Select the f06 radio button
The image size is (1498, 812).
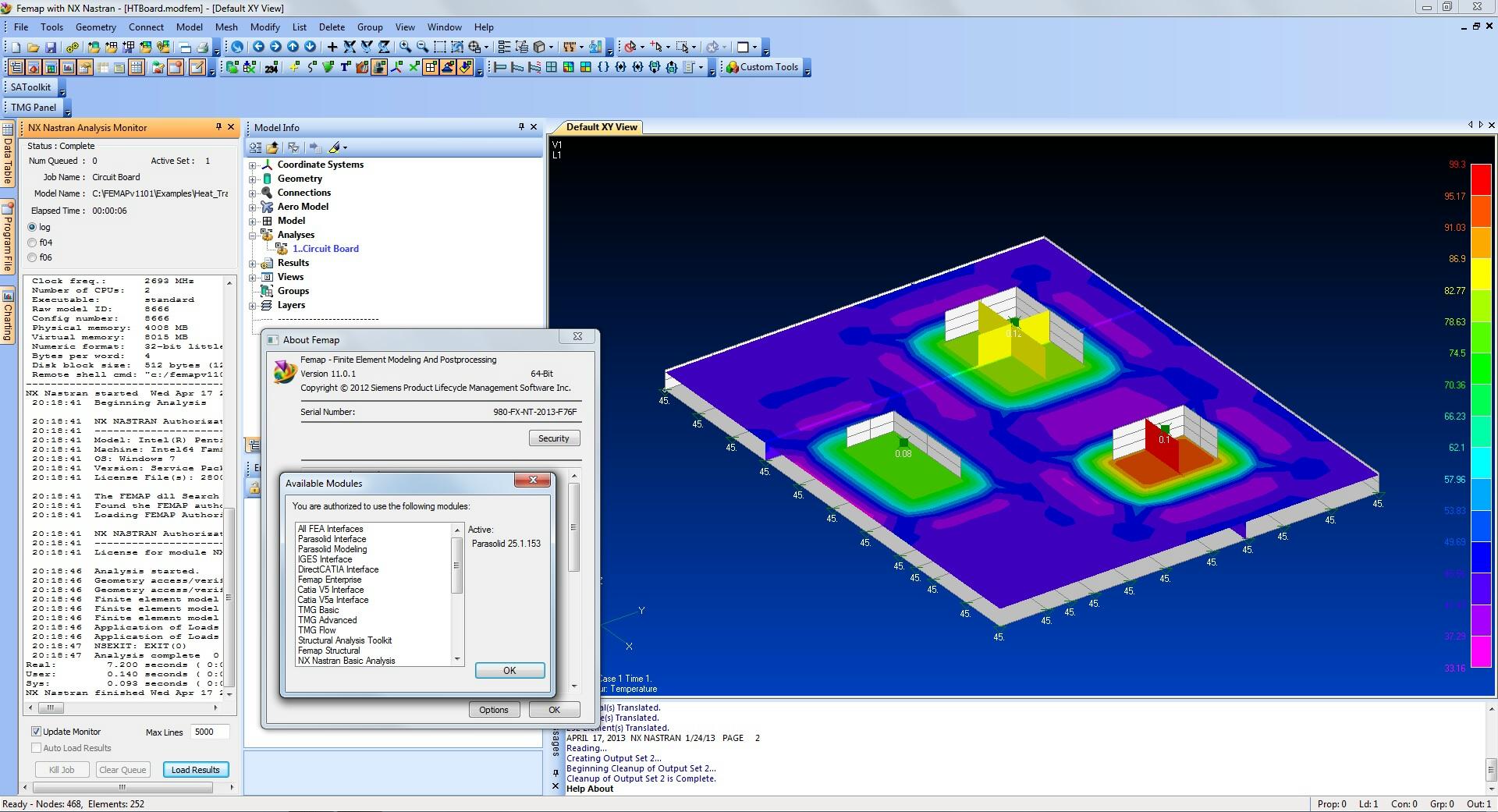point(34,257)
